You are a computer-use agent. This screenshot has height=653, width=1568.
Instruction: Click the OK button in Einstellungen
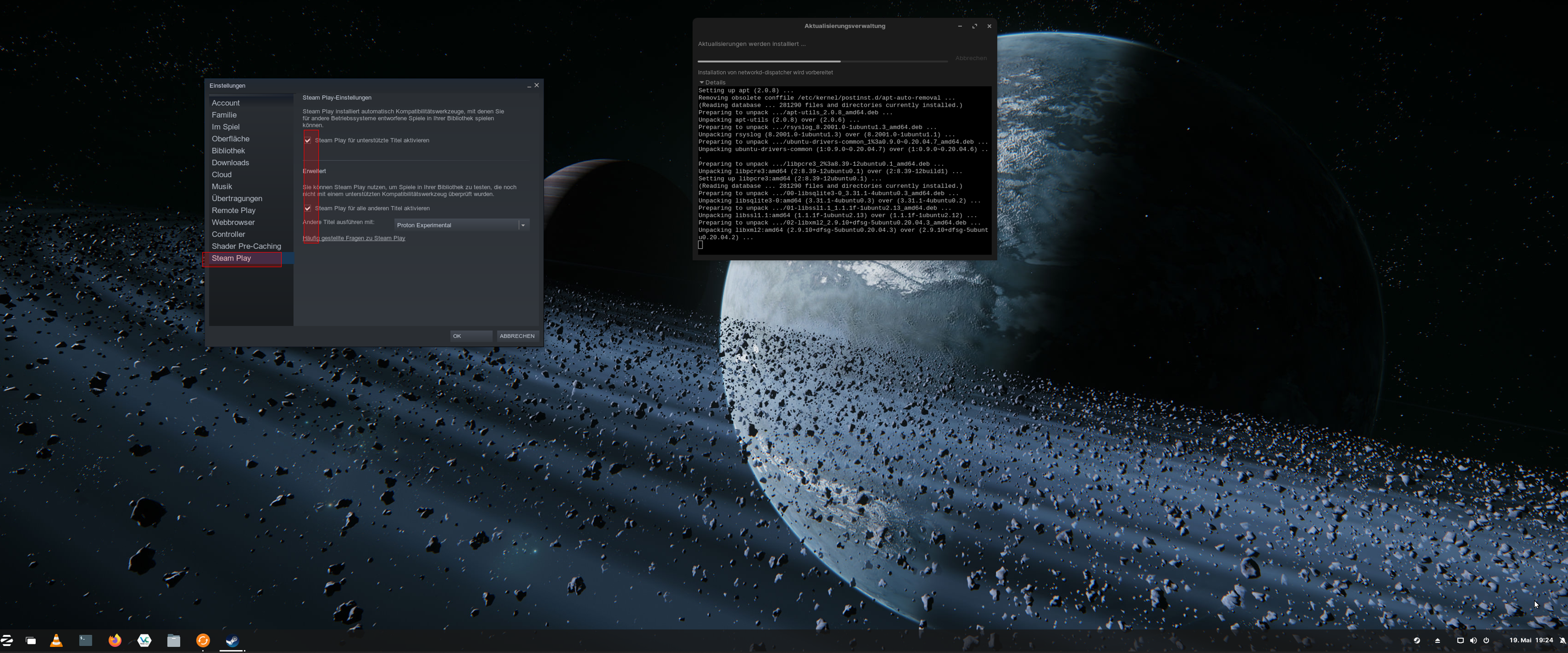pos(470,336)
